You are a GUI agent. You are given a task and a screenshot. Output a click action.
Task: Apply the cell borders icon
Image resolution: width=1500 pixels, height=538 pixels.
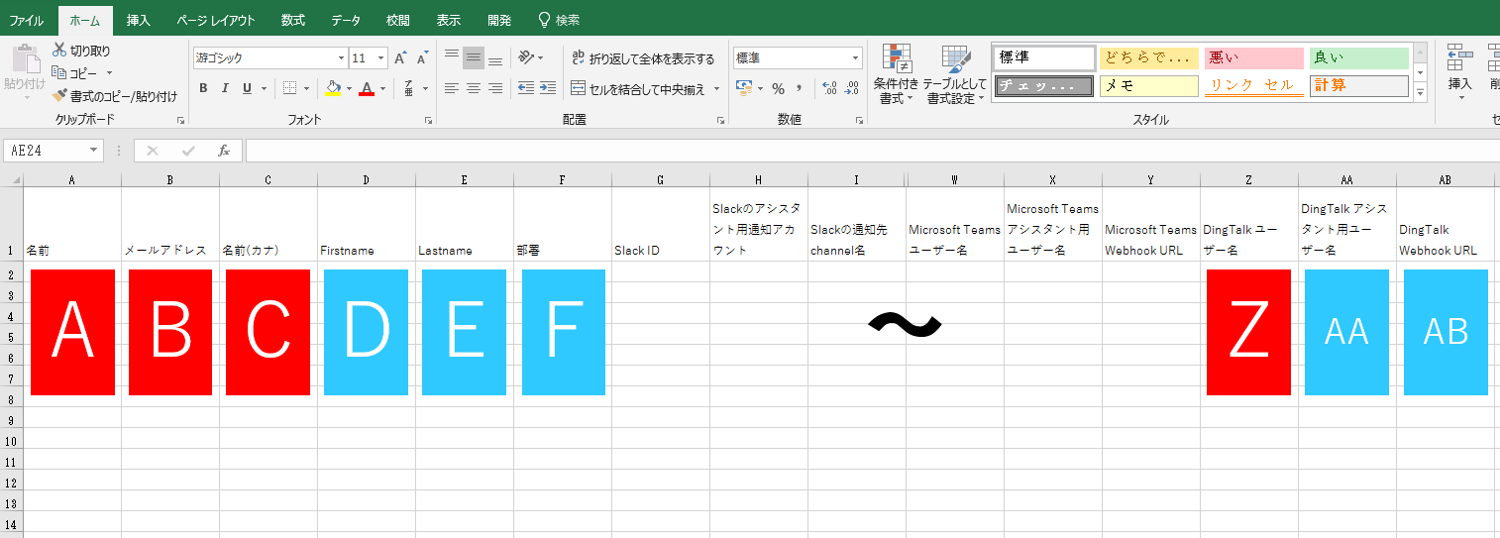(289, 88)
